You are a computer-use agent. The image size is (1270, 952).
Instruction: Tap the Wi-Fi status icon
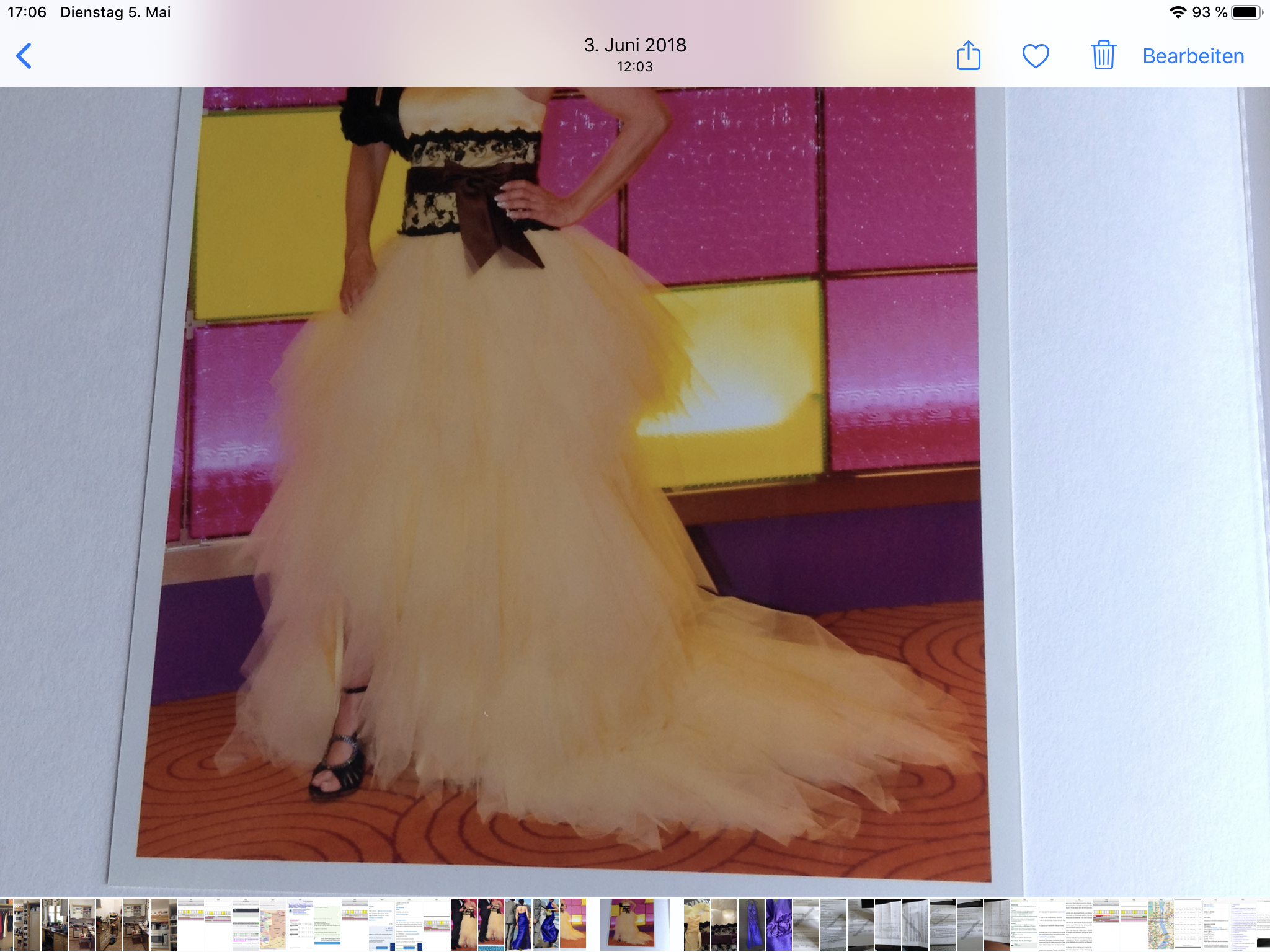click(1178, 12)
